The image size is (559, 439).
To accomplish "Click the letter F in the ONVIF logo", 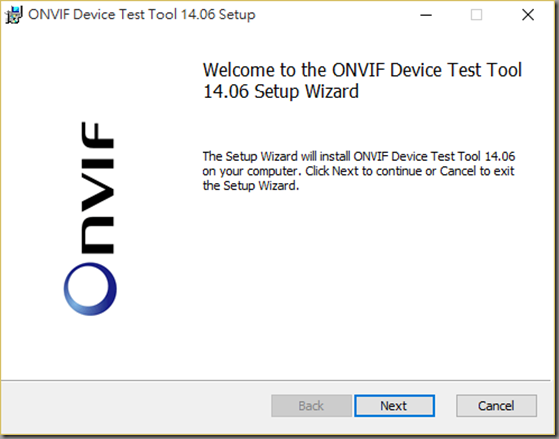I will (98, 135).
